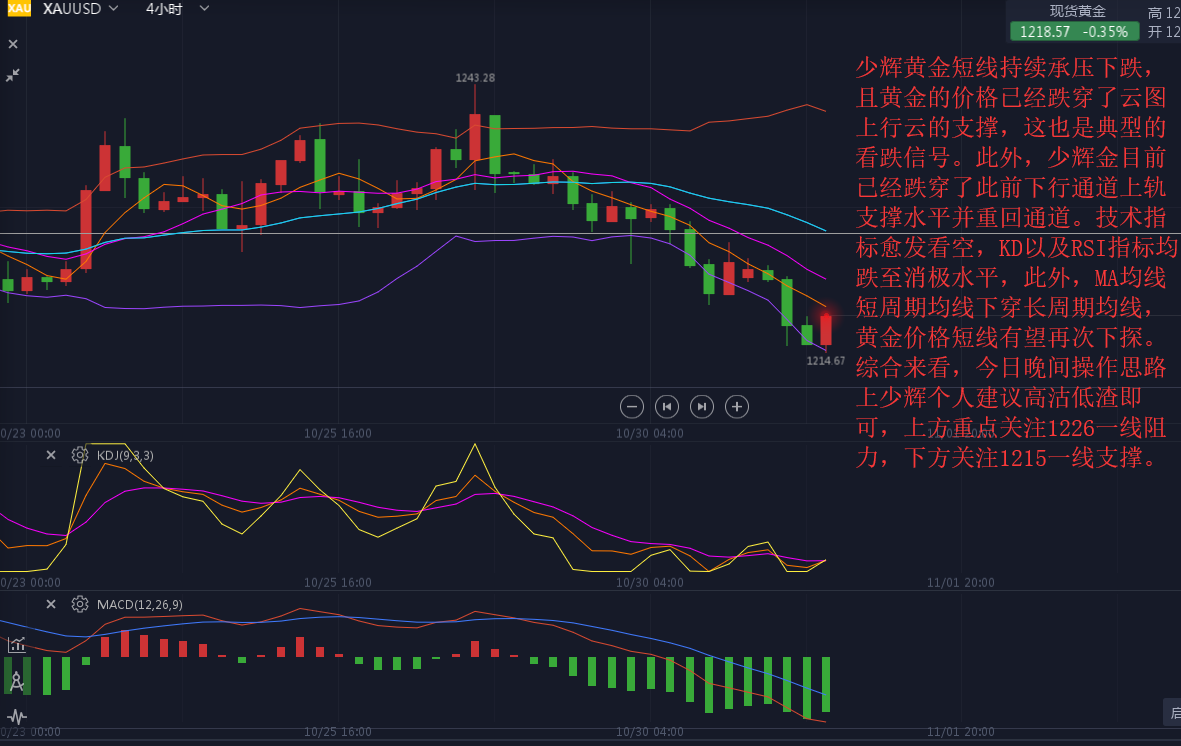Click the zoom in plus button
The height and width of the screenshot is (746, 1181).
tap(737, 406)
